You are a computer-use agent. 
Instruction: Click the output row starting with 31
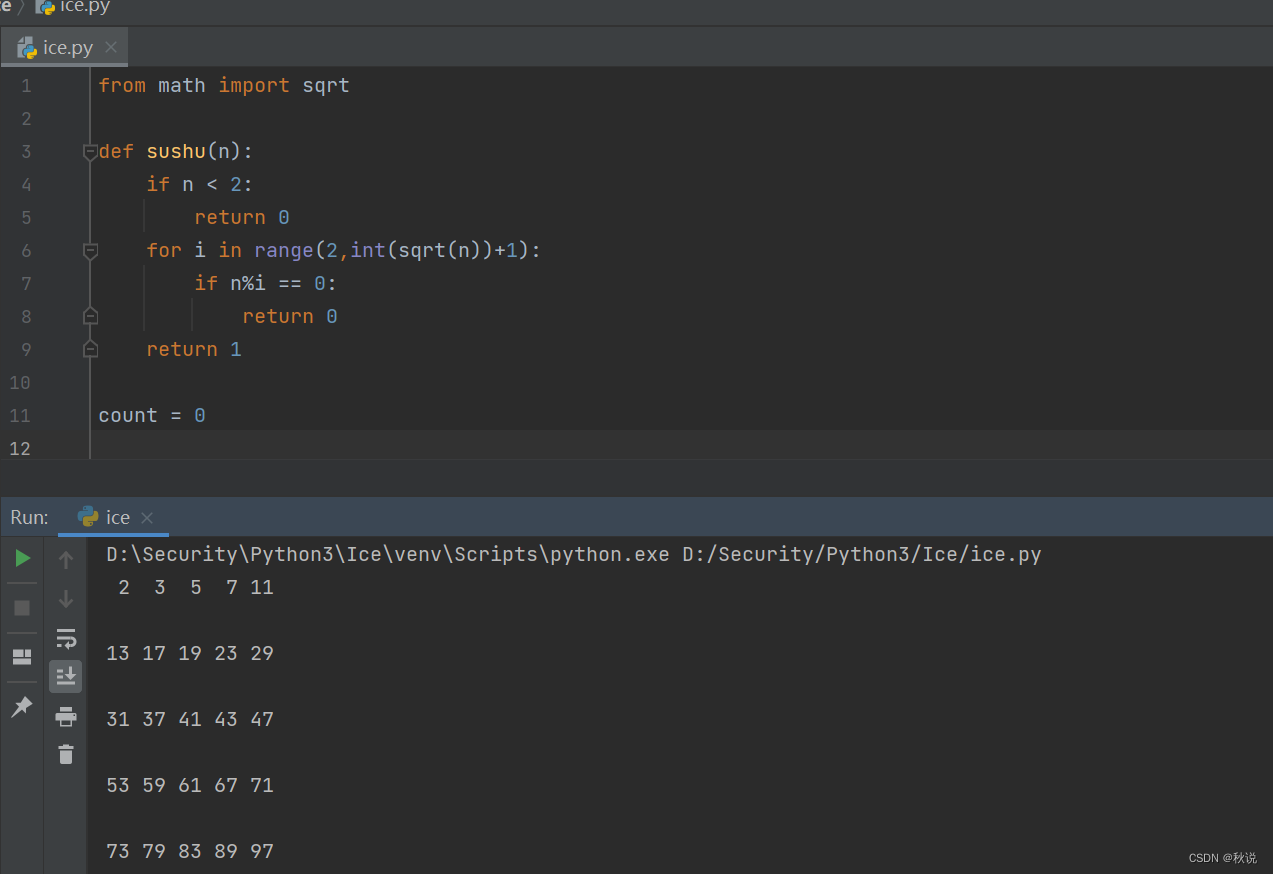(190, 719)
